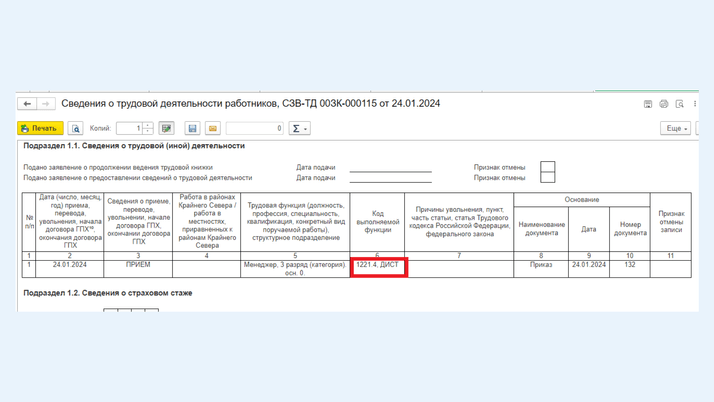Click the top-right preview magnifier icon
This screenshot has width=714, height=402.
(679, 104)
